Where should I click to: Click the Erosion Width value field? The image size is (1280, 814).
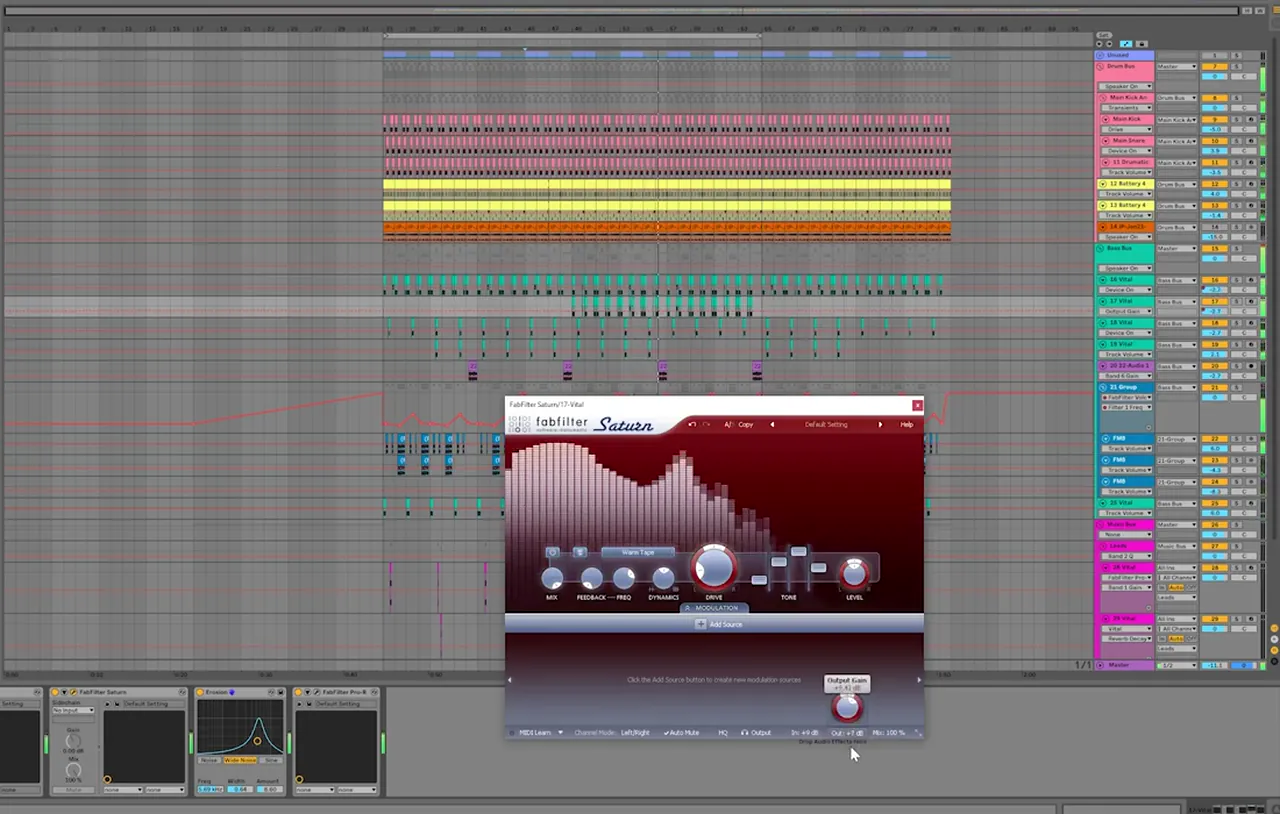coord(240,789)
